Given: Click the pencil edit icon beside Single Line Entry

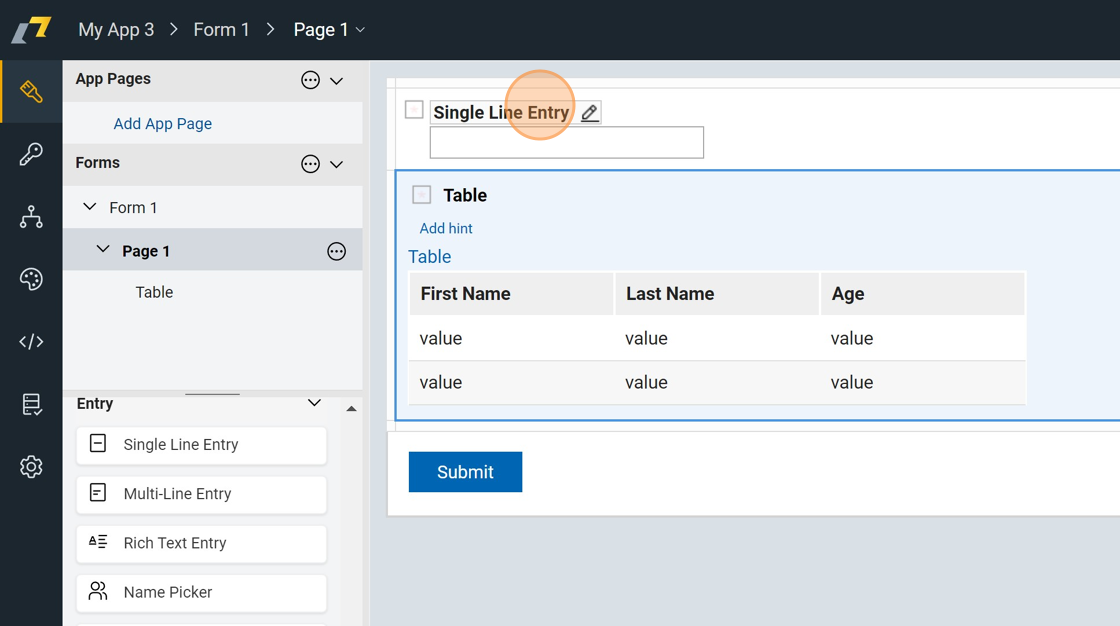Looking at the screenshot, I should [x=590, y=113].
